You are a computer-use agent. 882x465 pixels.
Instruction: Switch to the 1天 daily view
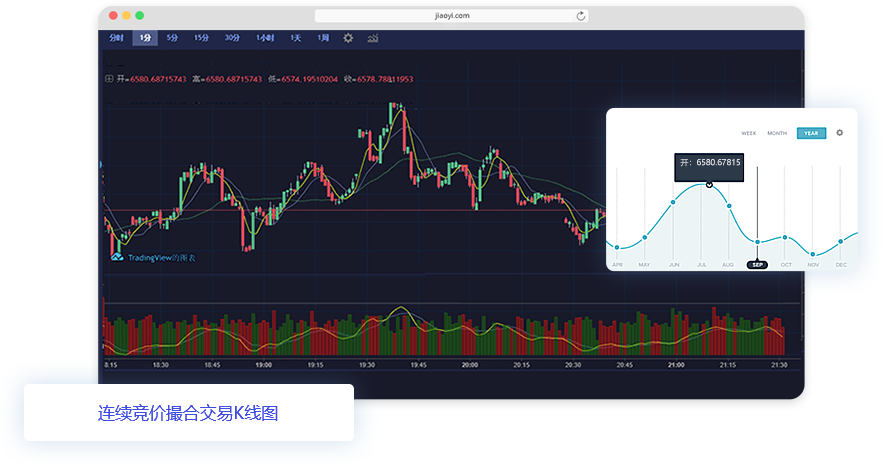click(295, 38)
